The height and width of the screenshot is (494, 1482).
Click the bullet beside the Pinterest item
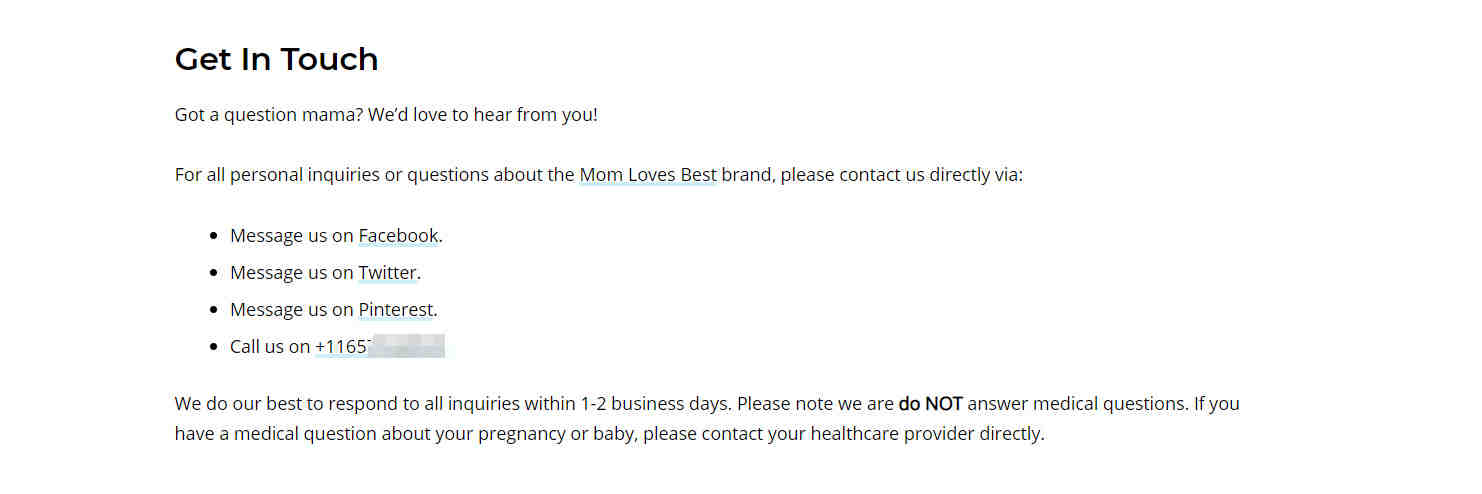(x=214, y=310)
